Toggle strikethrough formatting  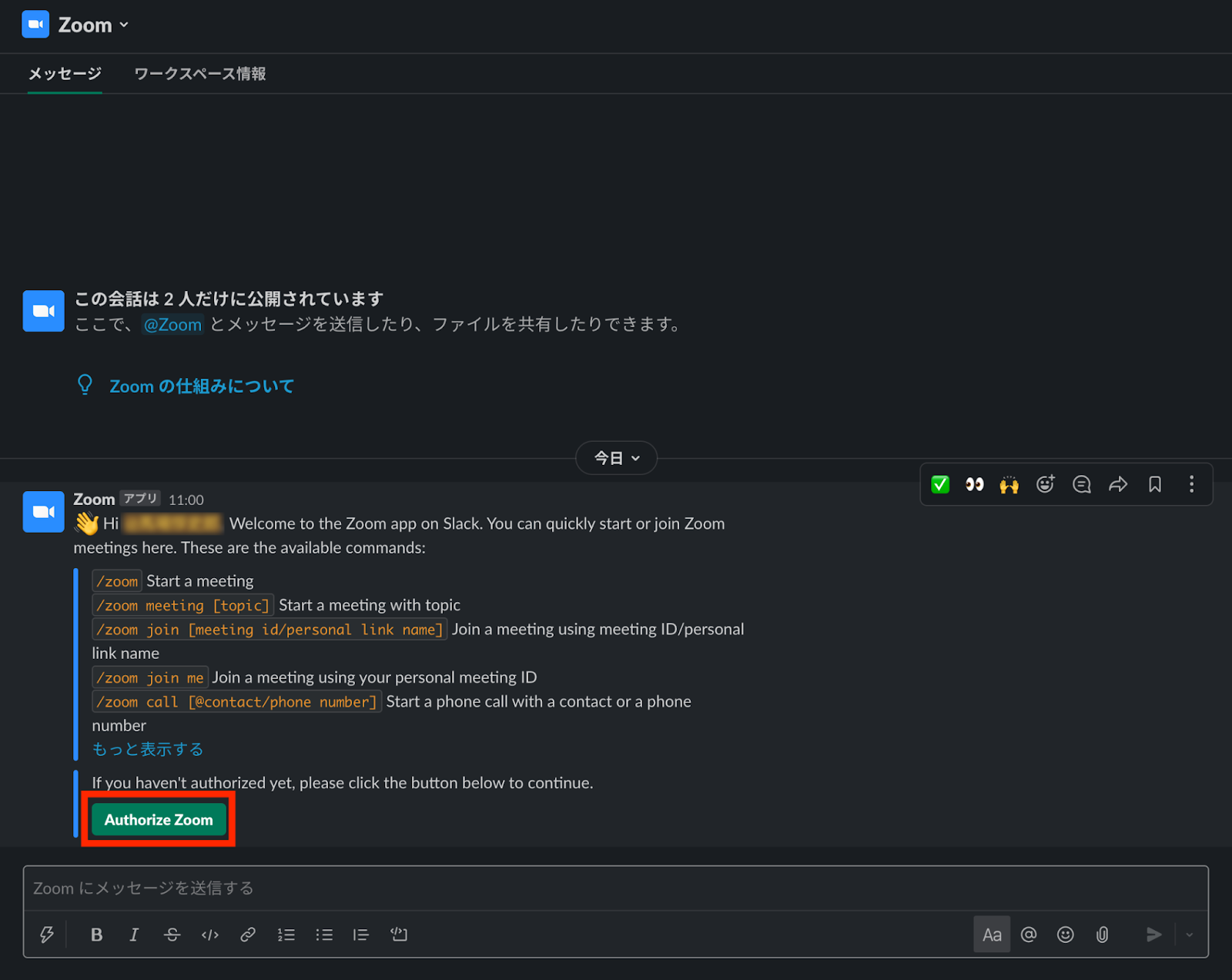coord(172,935)
